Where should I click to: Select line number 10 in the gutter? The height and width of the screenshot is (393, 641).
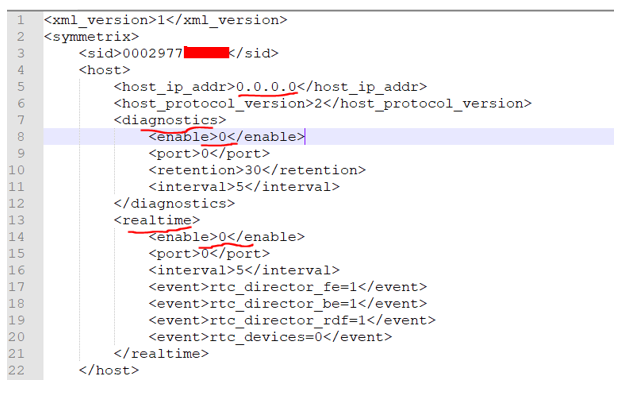click(16, 170)
